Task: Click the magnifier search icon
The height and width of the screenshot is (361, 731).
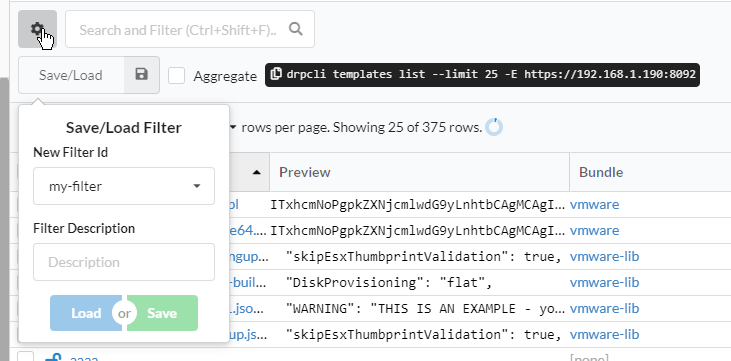Action: tap(296, 29)
